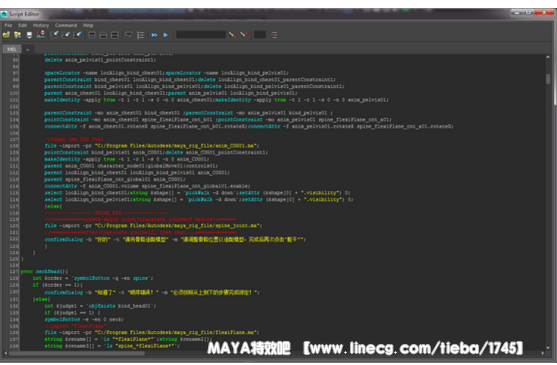Open the History menu
557x365 pixels.
coord(41,25)
